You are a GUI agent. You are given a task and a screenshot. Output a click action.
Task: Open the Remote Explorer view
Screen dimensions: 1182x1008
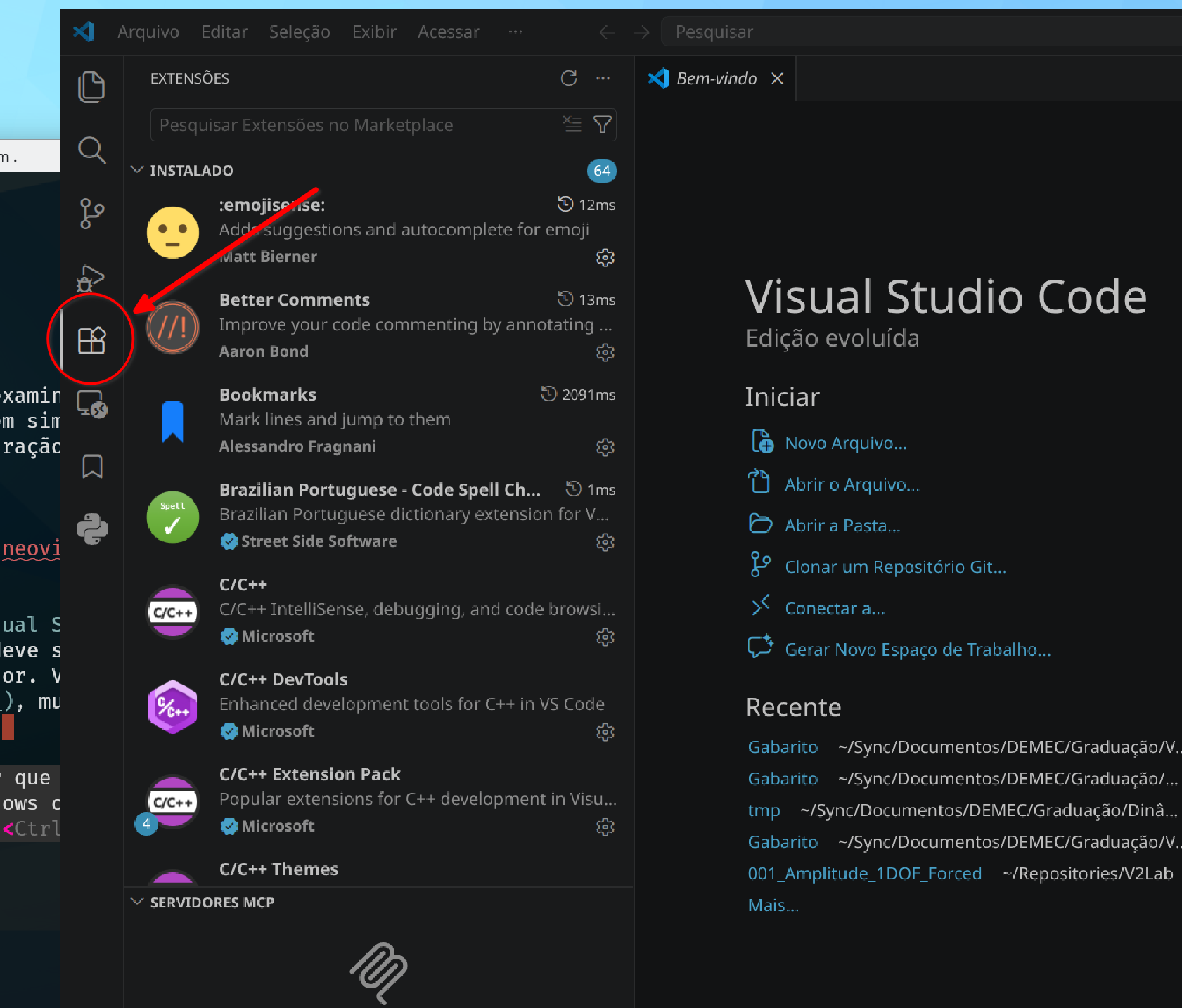(91, 404)
